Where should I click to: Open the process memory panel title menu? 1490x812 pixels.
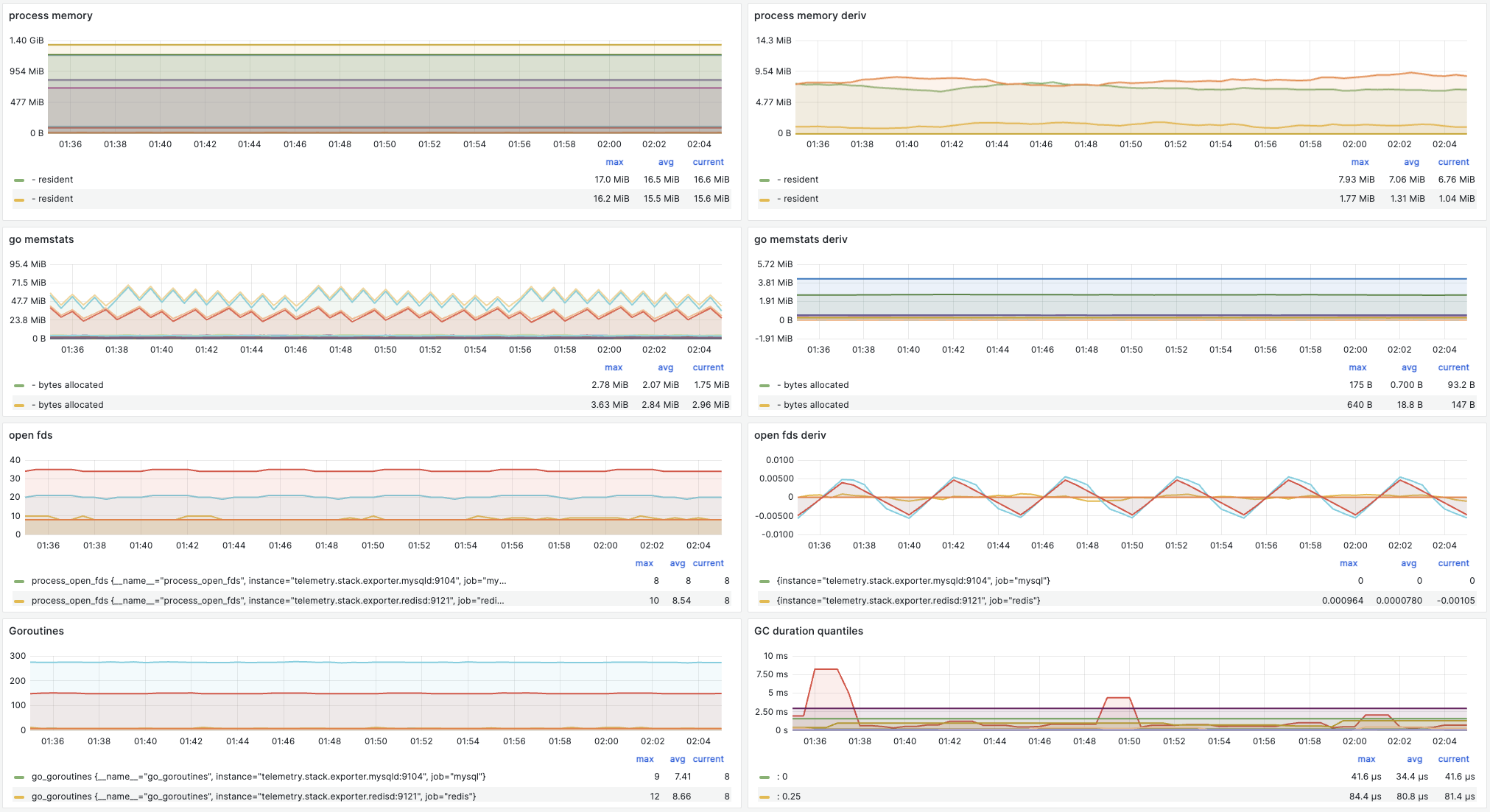pos(50,15)
